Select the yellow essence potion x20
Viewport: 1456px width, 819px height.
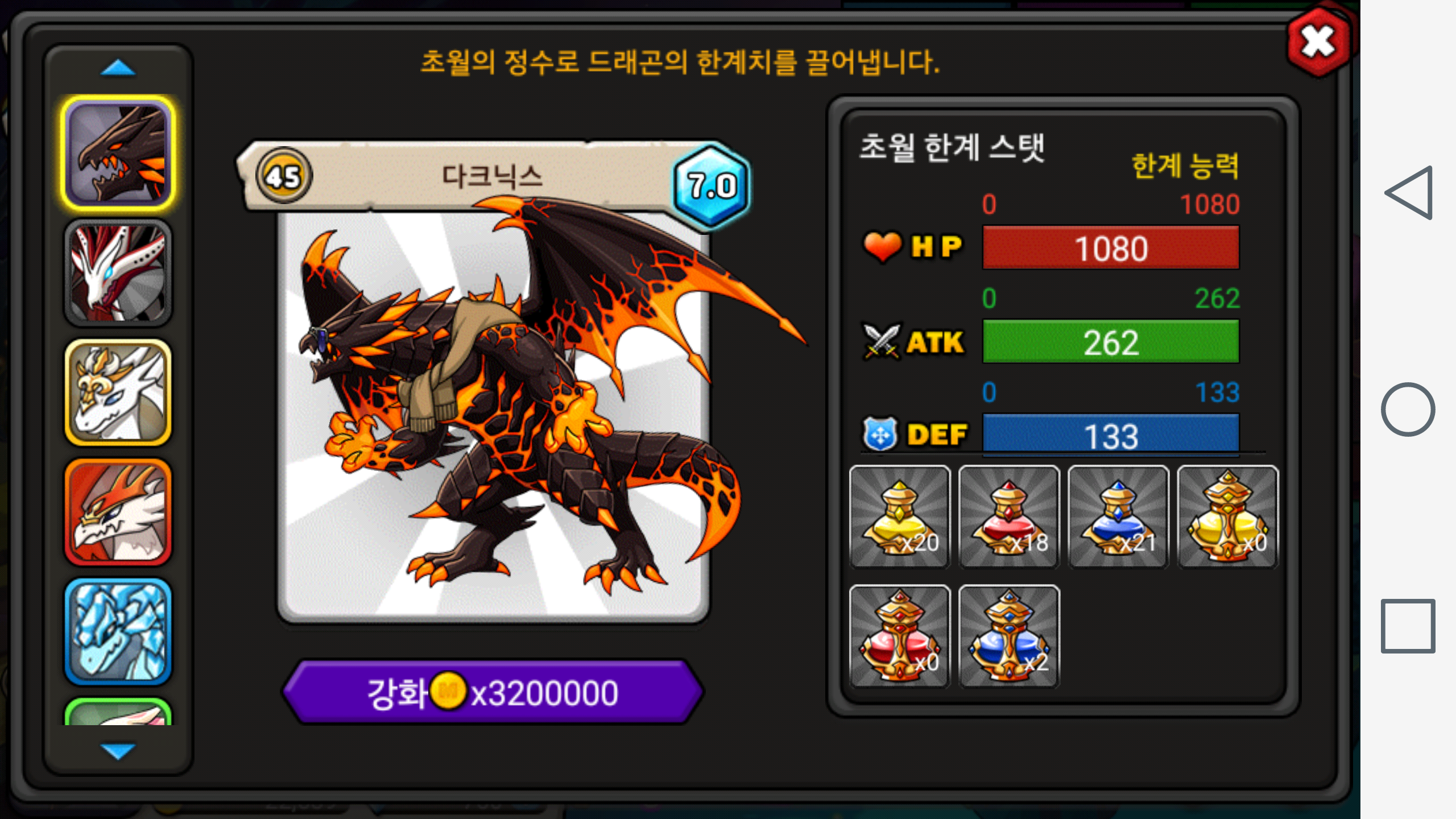point(900,516)
